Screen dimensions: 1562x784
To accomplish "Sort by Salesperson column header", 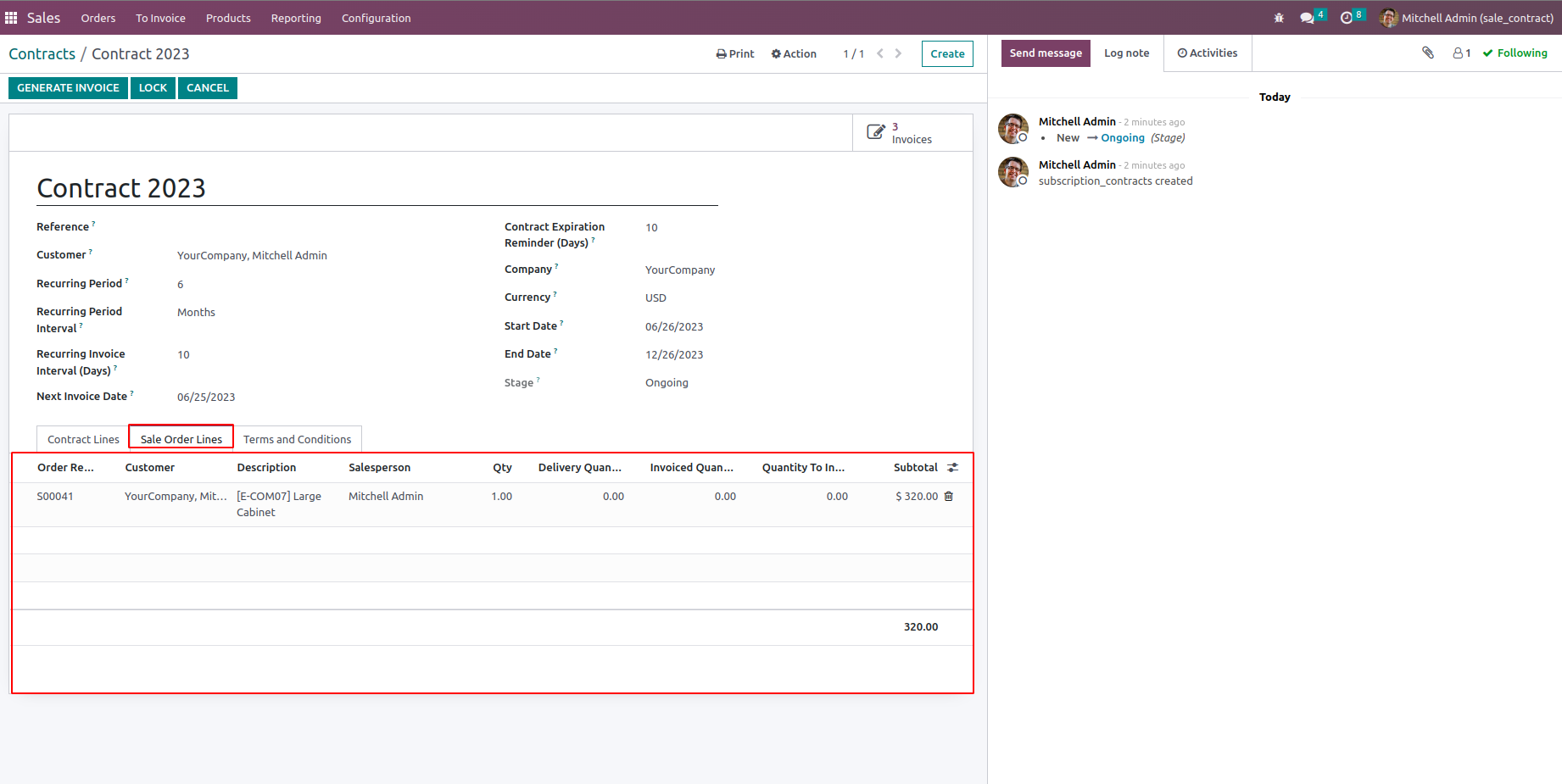I will (379, 468).
